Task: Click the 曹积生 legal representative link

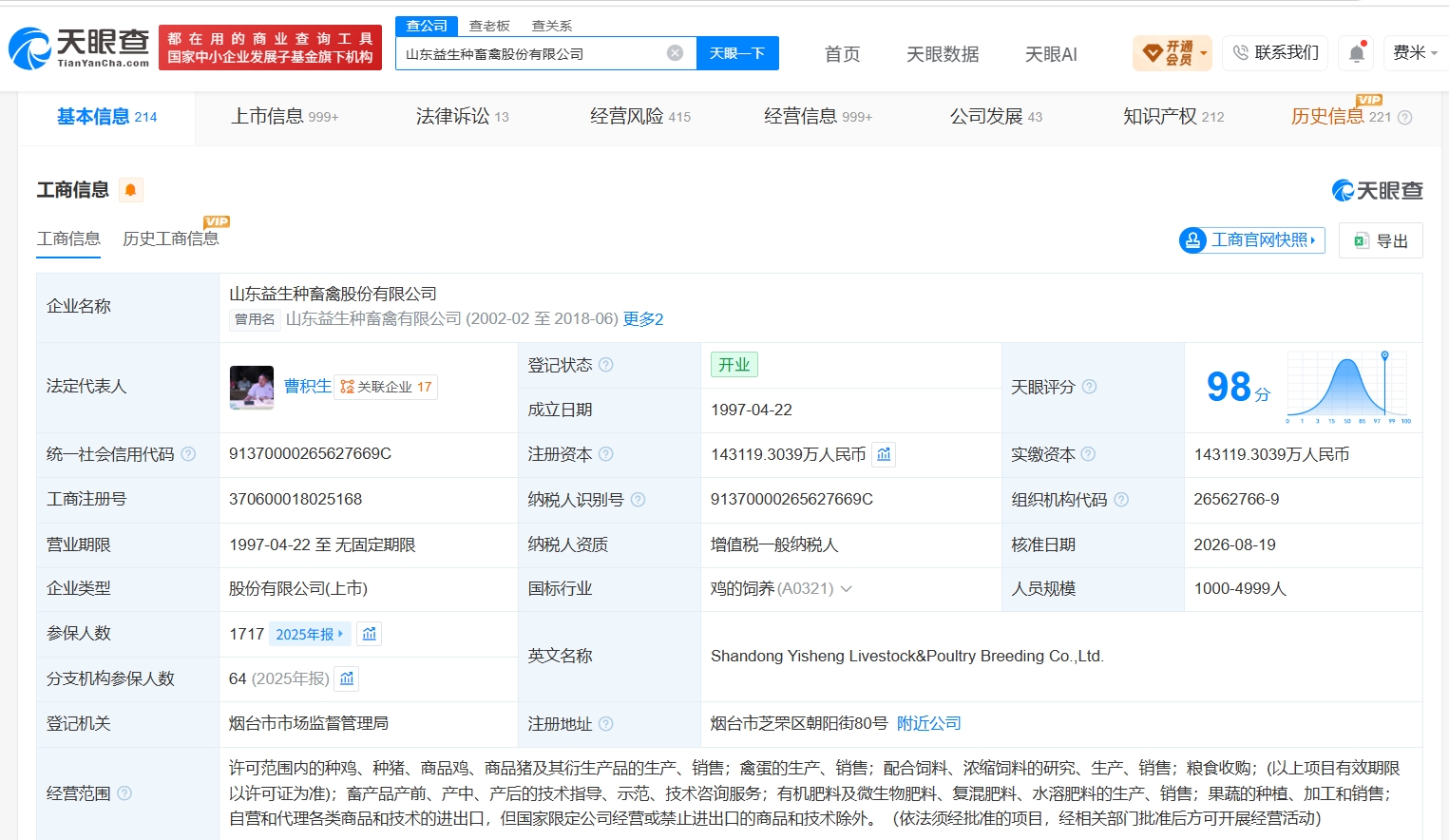Action: coord(308,387)
